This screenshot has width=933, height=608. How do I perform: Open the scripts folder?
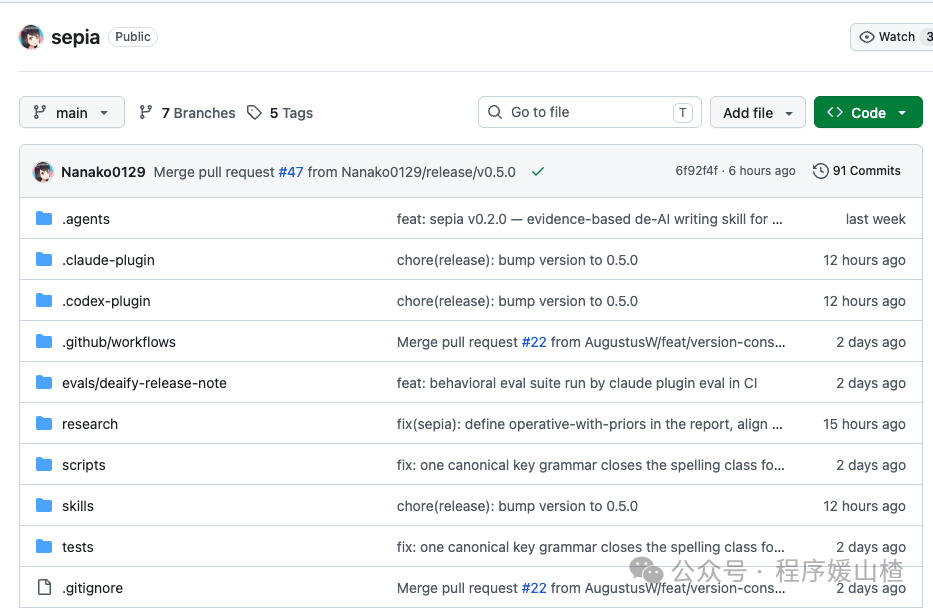[84, 465]
